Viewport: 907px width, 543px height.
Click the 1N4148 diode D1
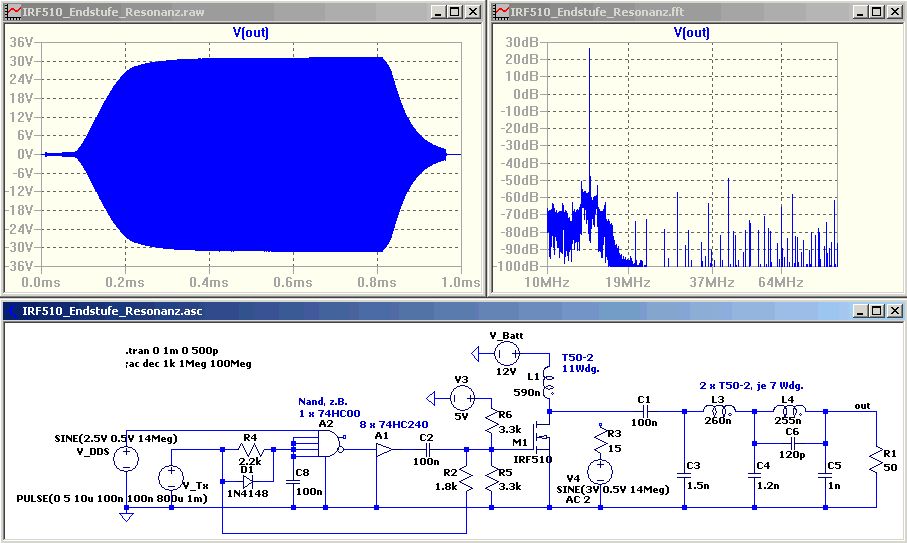tap(248, 481)
